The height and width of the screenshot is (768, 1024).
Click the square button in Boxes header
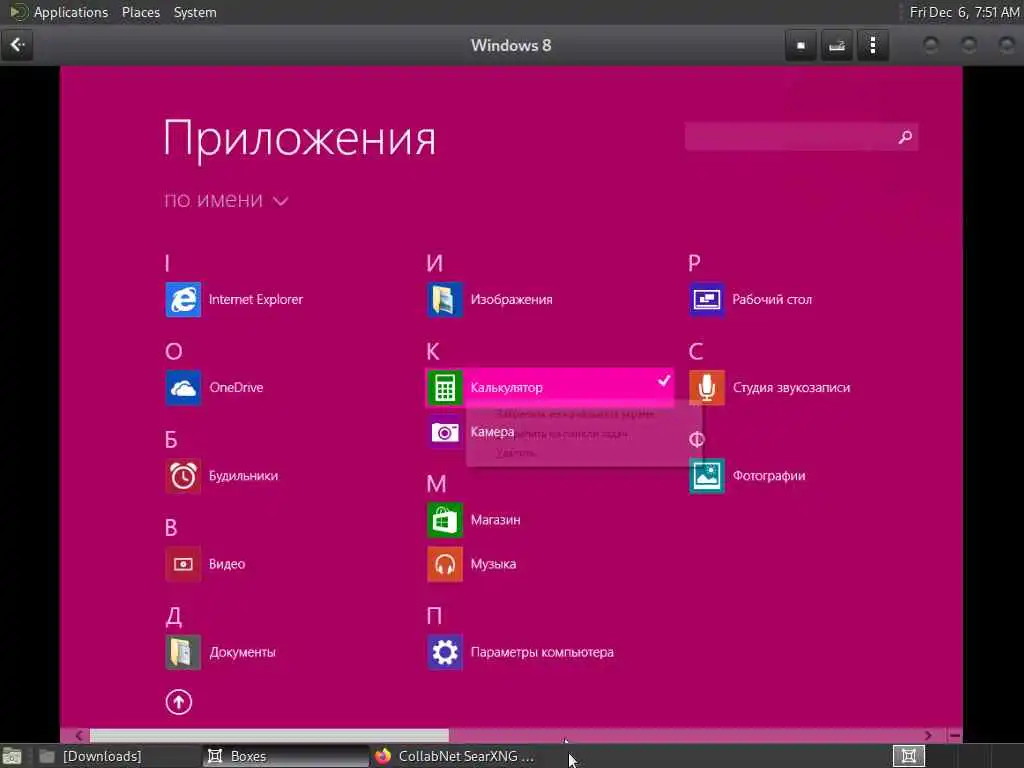(x=801, y=46)
